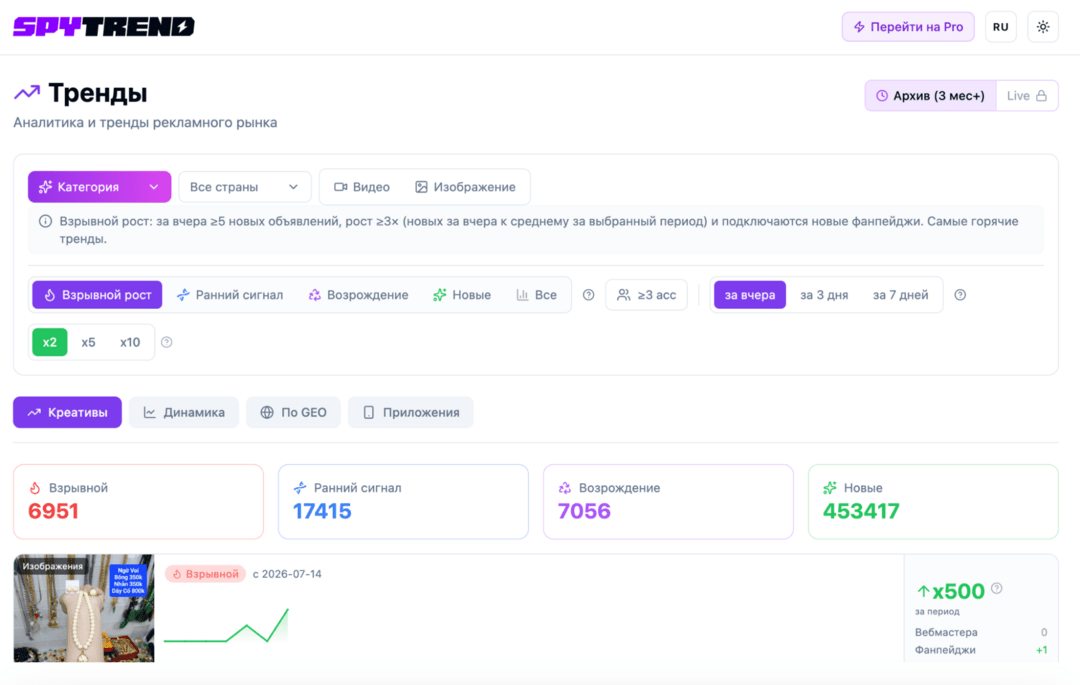The height and width of the screenshot is (685, 1080).
Task: Open the 'Новые' 453417 stat card
Action: (933, 501)
